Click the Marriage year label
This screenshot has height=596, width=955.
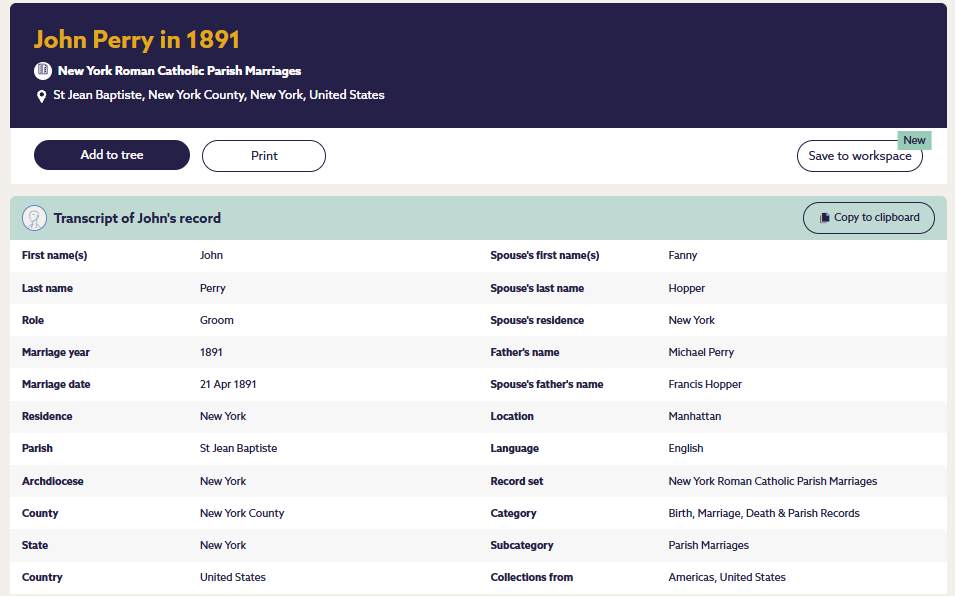[x=55, y=352]
